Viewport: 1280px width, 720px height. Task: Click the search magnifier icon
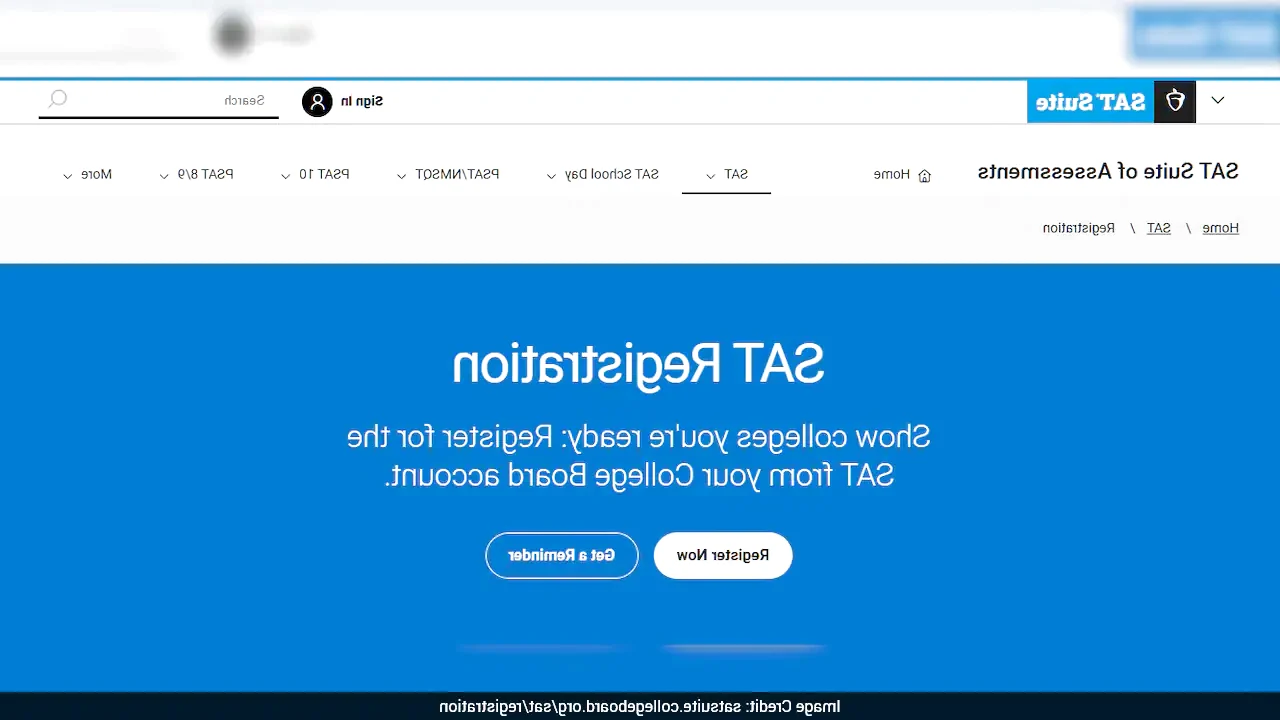coord(58,99)
